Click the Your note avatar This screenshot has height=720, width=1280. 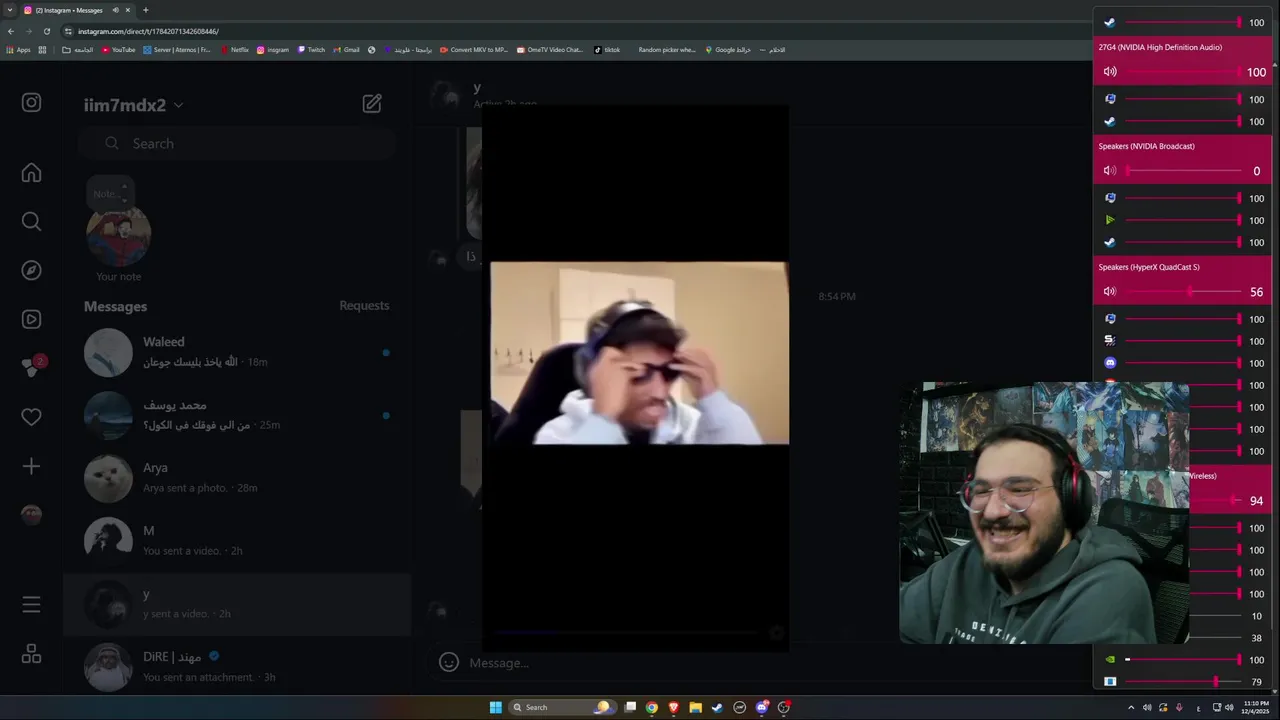[118, 235]
